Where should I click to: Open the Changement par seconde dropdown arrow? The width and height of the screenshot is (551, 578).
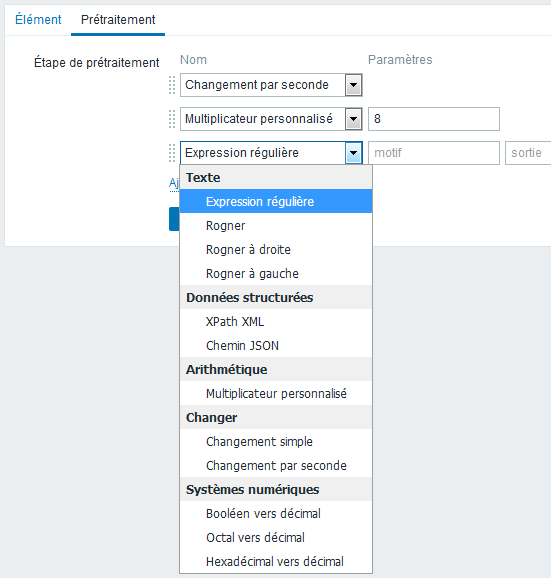353,85
